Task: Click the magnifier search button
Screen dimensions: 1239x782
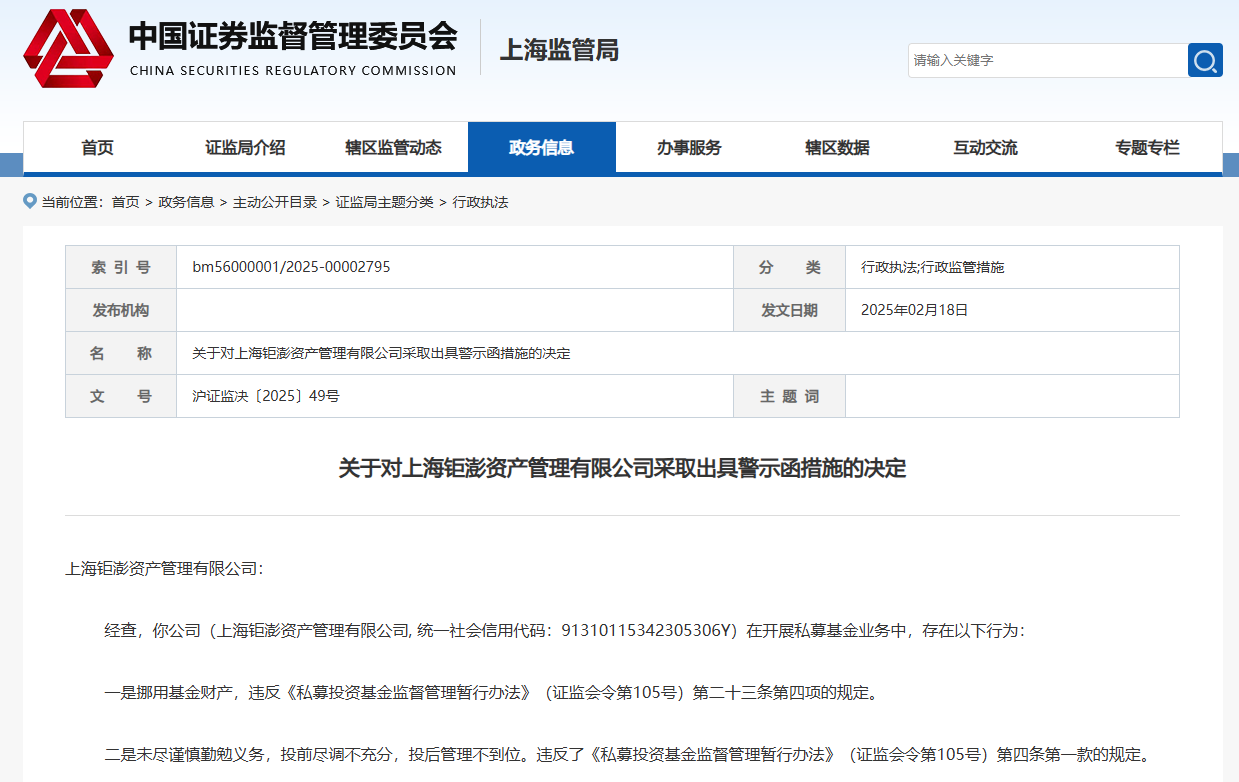Action: pyautogui.click(x=1205, y=60)
